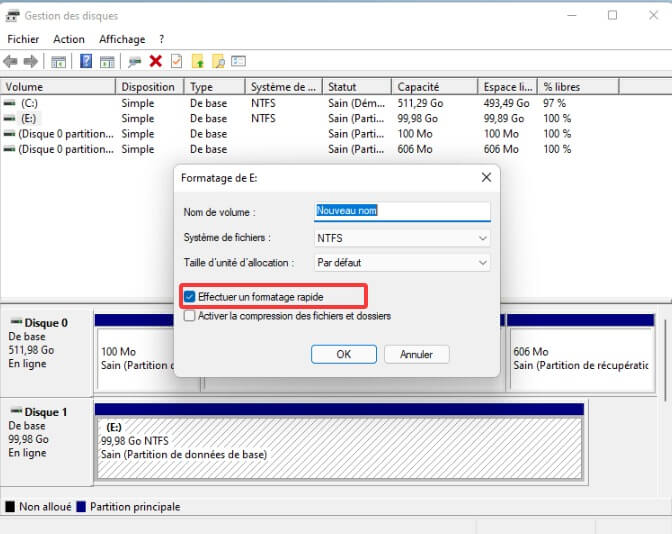Confirm formatting with the OK button

point(344,354)
